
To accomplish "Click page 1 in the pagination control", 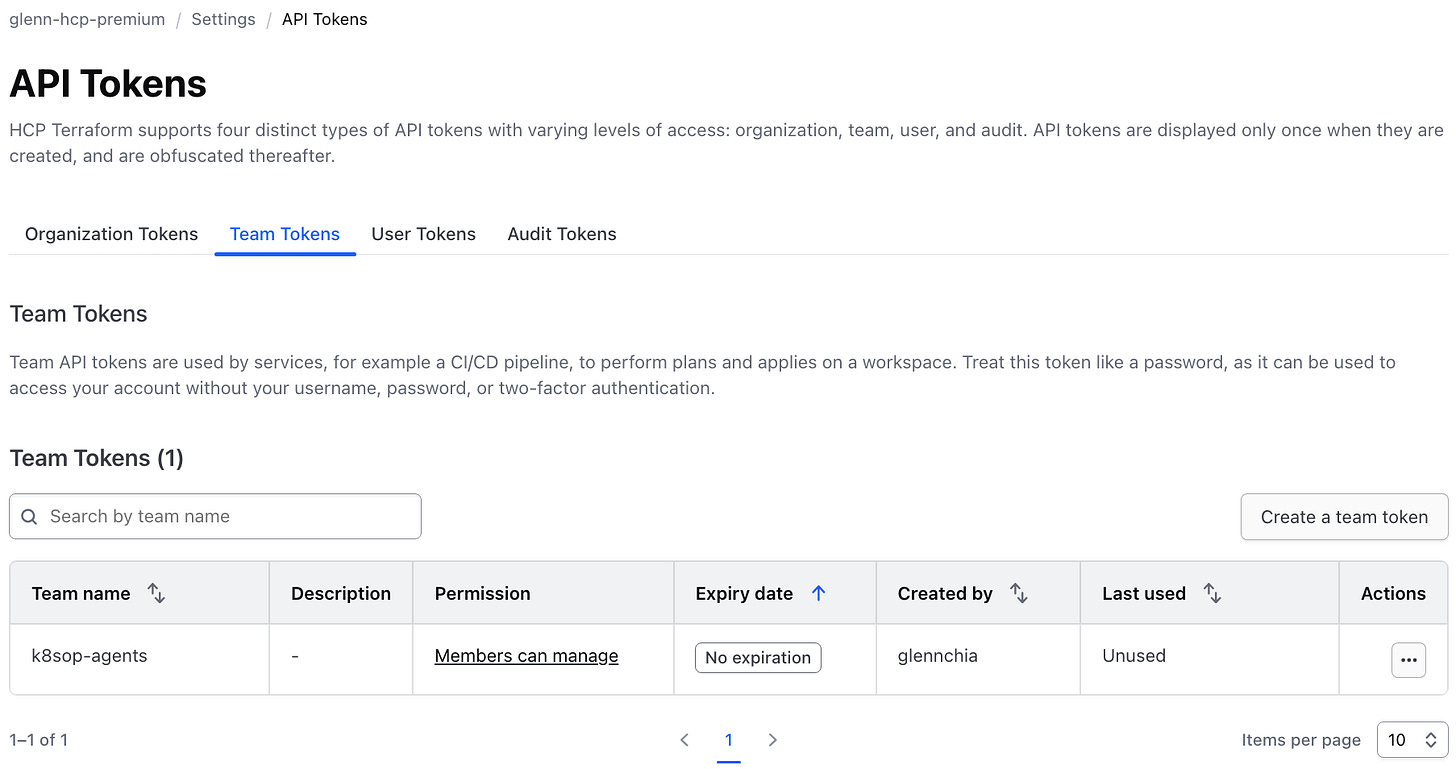I will coord(729,739).
